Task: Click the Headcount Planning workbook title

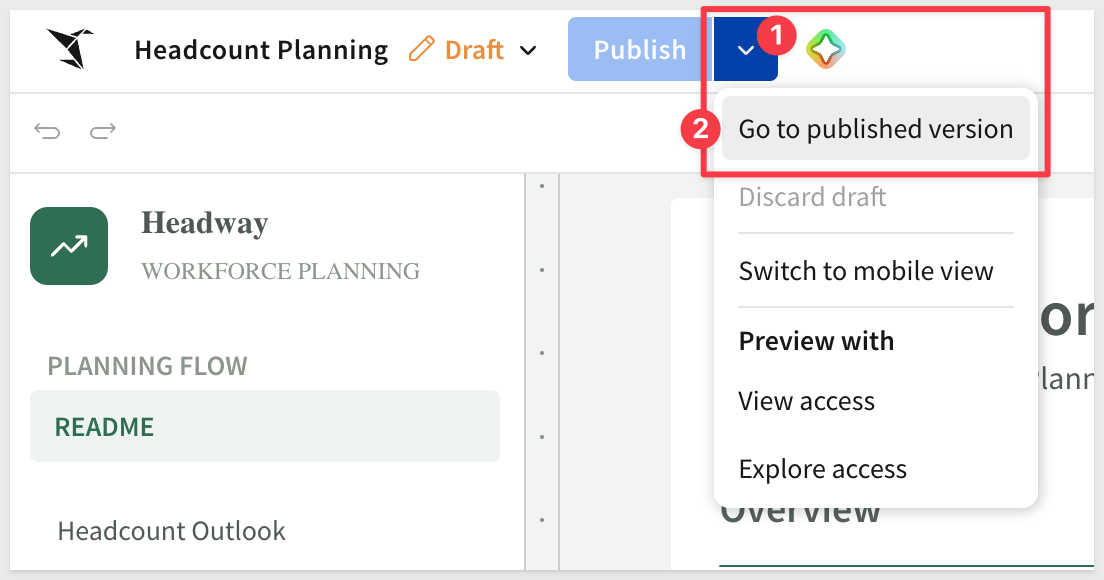Action: [x=261, y=50]
